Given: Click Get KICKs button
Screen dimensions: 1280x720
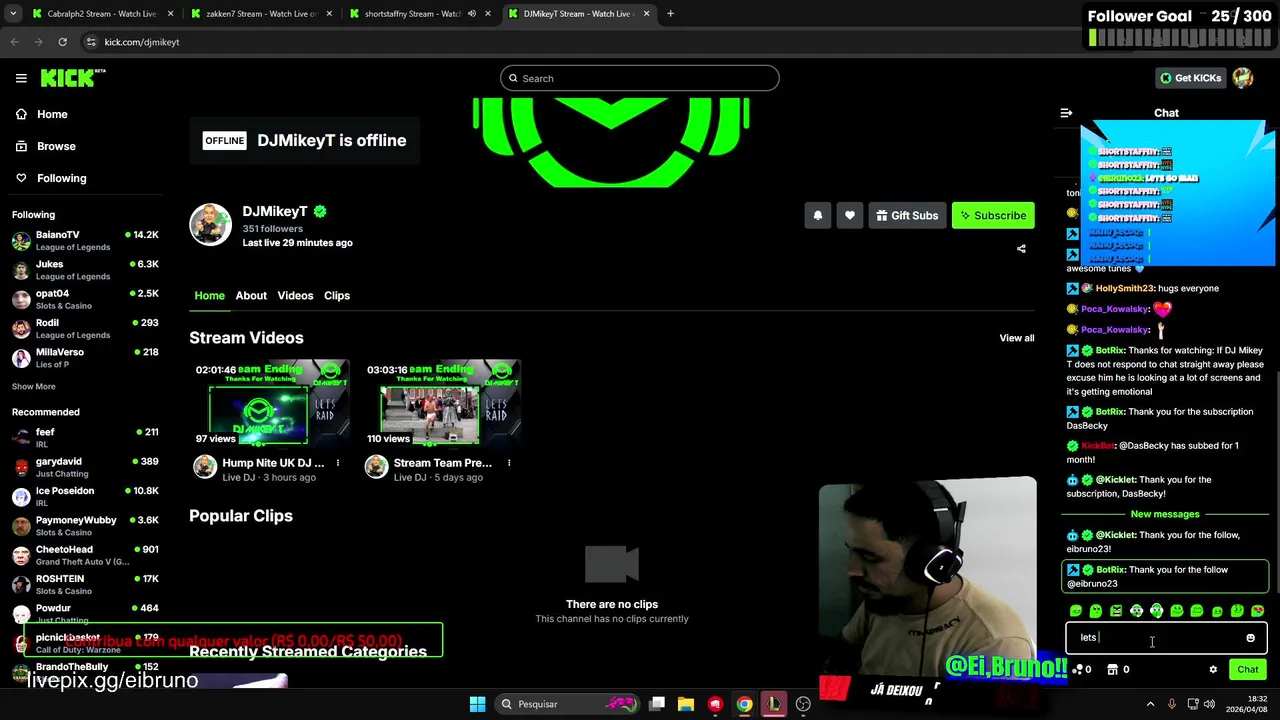Looking at the screenshot, I should [1190, 78].
